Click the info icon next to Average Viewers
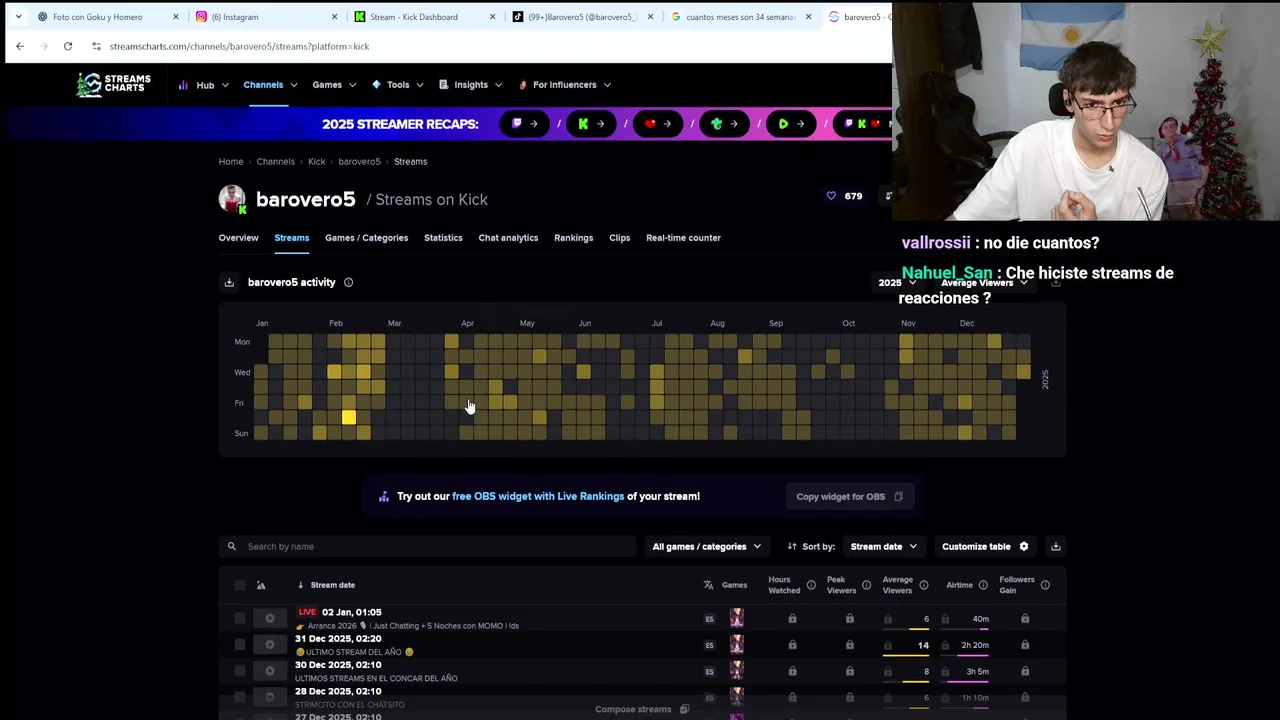The width and height of the screenshot is (1280, 720). pyautogui.click(x=923, y=585)
